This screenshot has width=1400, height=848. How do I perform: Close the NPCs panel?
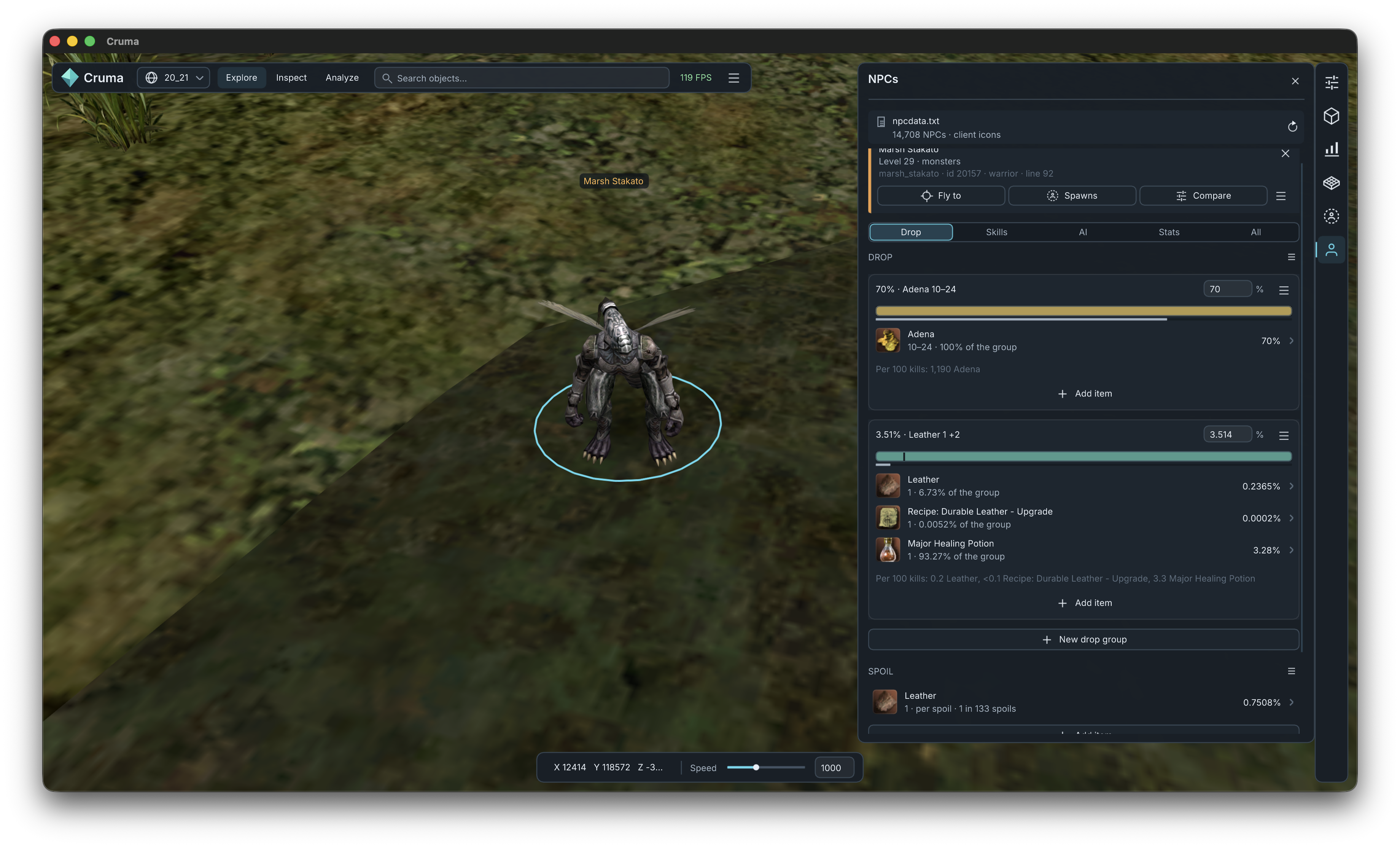[x=1295, y=81]
